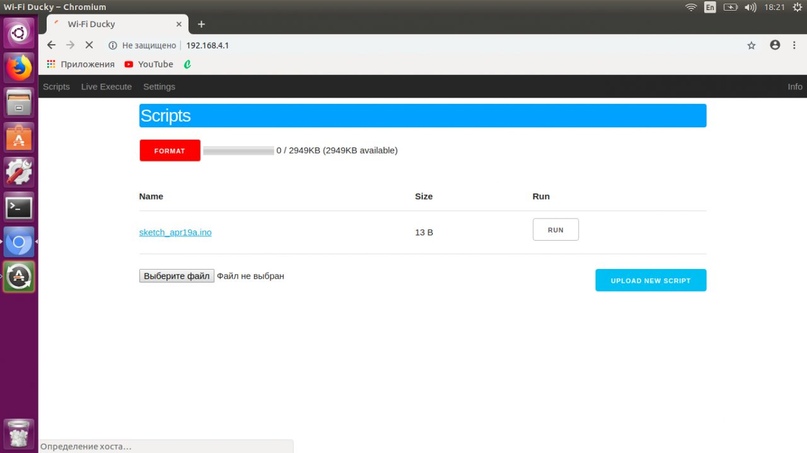Screen dimensions: 807x453
Task: Open Ubuntu Software from the dock
Action: coord(19,137)
